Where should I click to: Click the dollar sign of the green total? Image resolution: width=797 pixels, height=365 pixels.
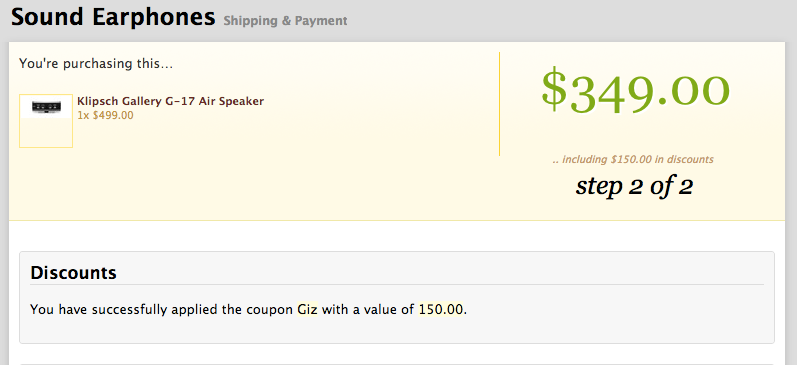point(554,92)
